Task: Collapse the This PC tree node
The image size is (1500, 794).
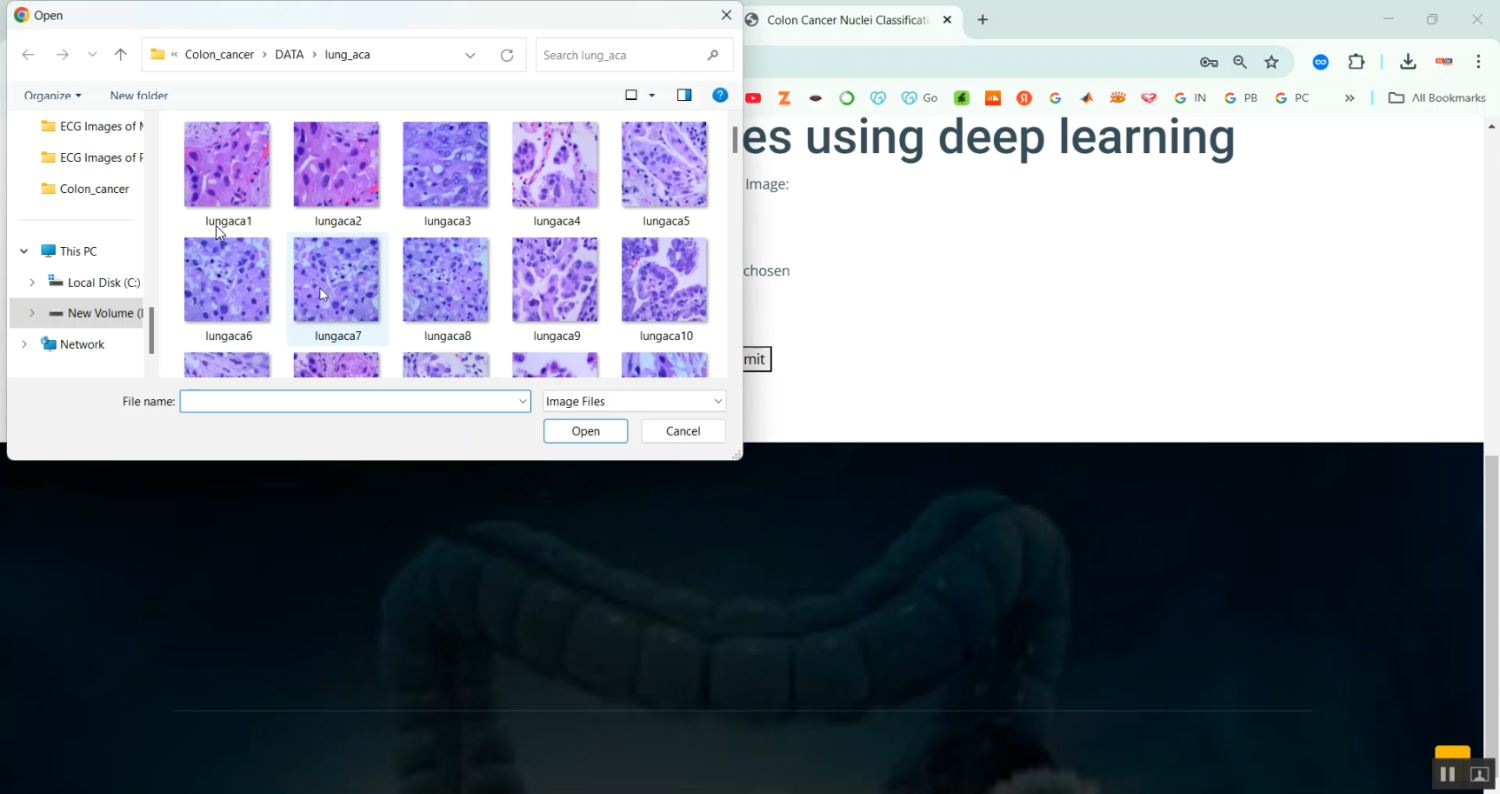Action: [x=24, y=252]
